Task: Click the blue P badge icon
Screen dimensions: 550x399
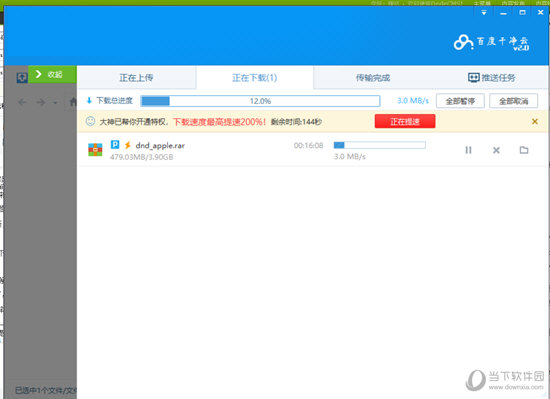Action: (x=115, y=144)
